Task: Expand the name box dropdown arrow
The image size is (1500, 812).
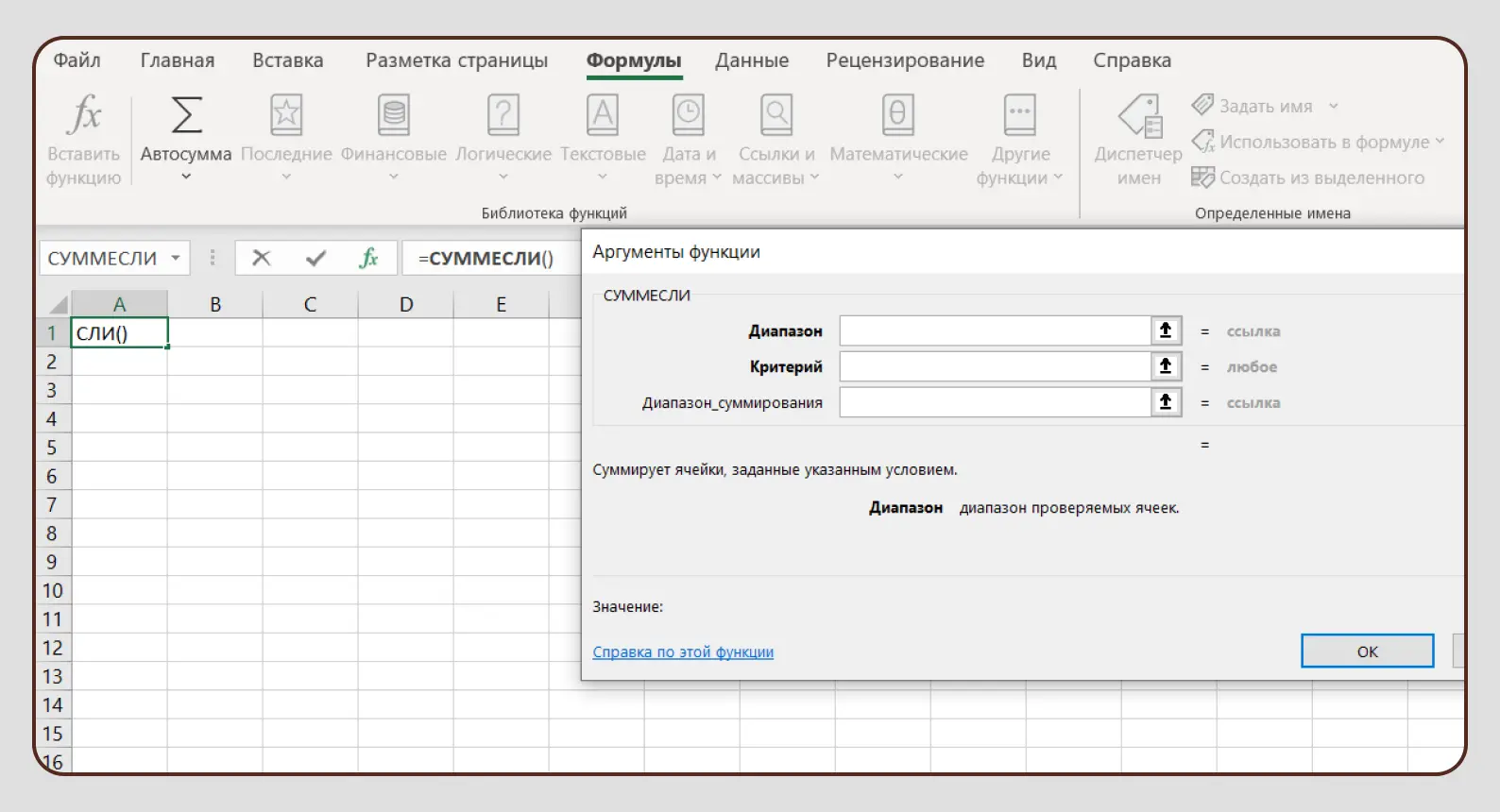Action: (176, 258)
